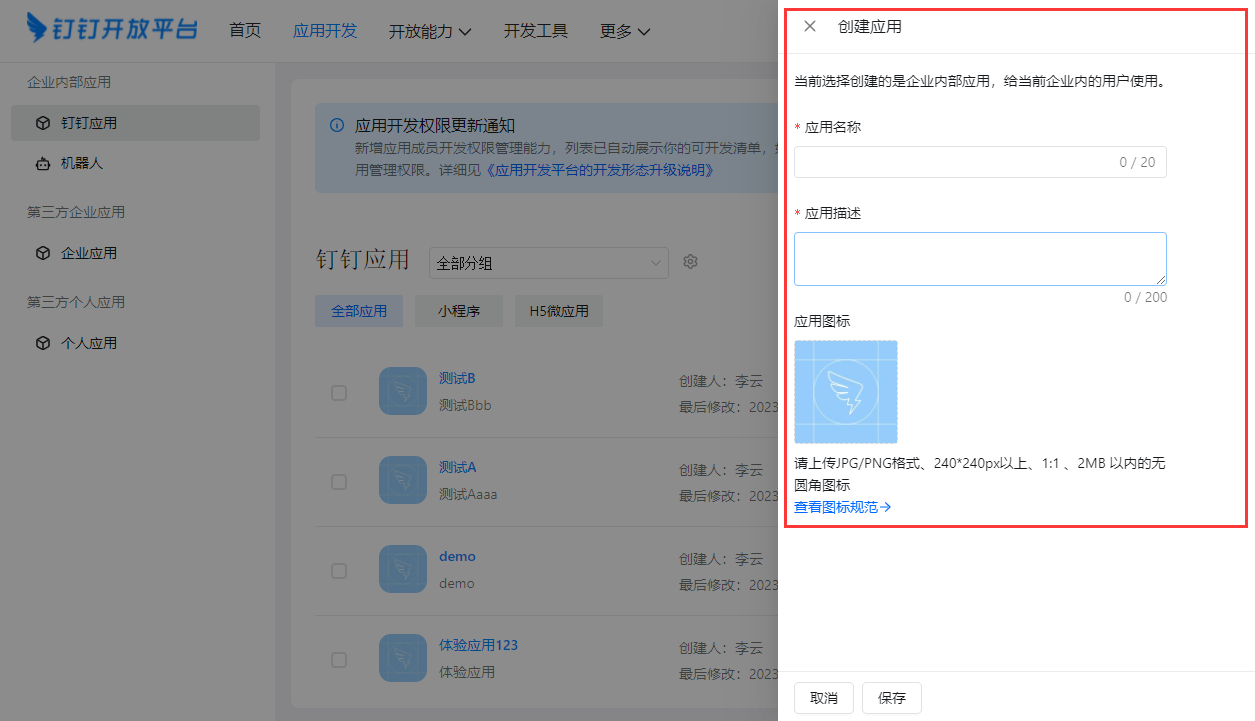Close the 创建应用 panel with X
Screen dimensions: 1255x721
[x=810, y=27]
